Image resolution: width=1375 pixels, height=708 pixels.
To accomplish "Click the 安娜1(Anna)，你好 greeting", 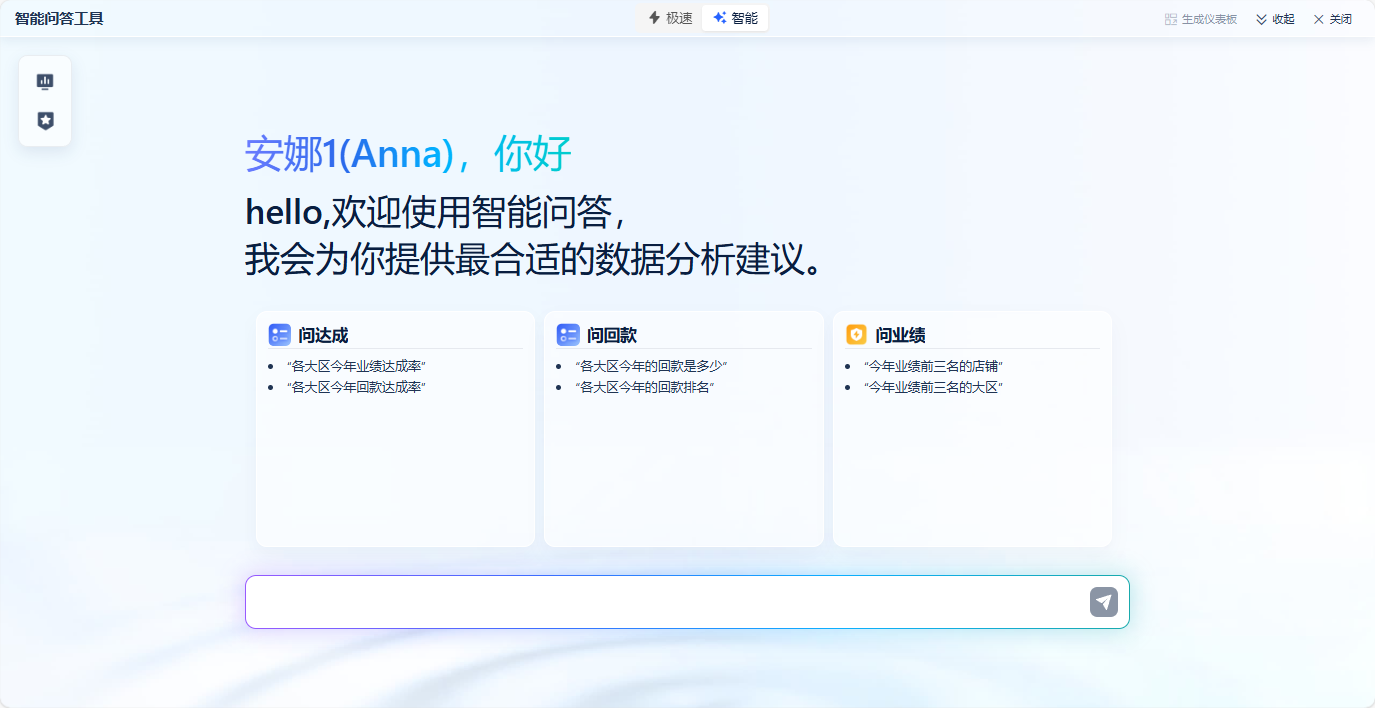I will click(x=408, y=154).
